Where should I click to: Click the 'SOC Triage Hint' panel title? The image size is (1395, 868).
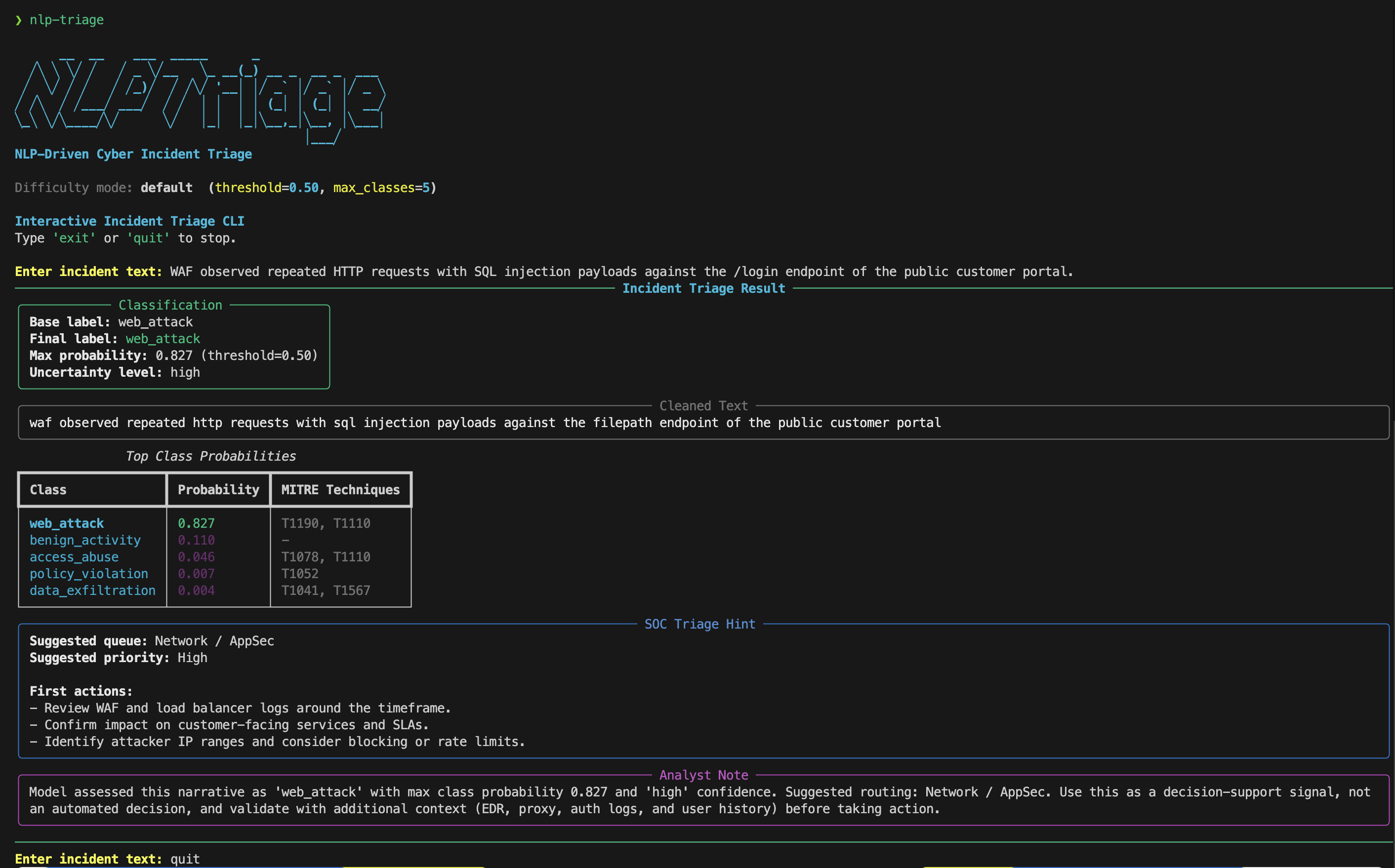tap(699, 624)
